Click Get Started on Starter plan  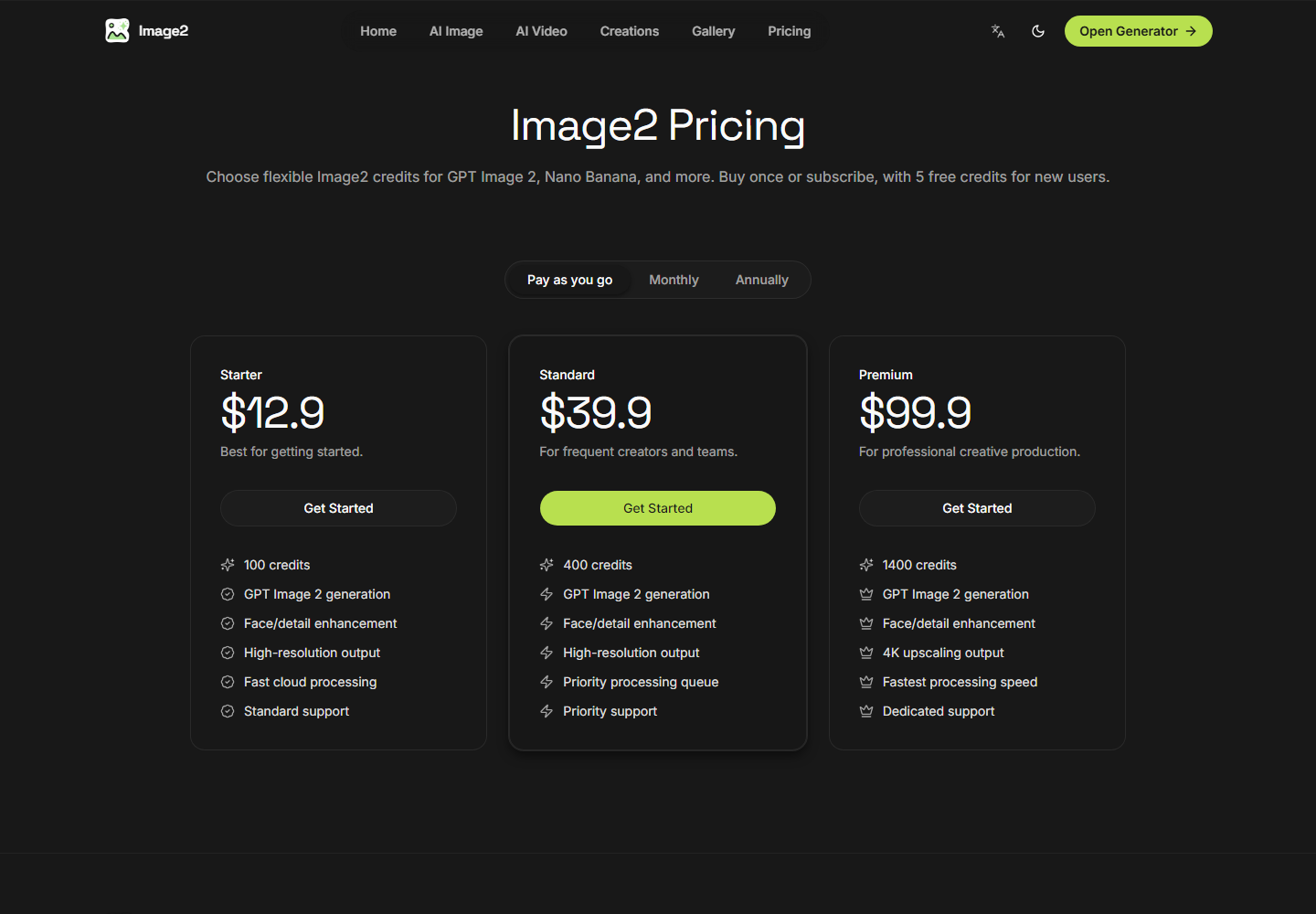tap(338, 508)
